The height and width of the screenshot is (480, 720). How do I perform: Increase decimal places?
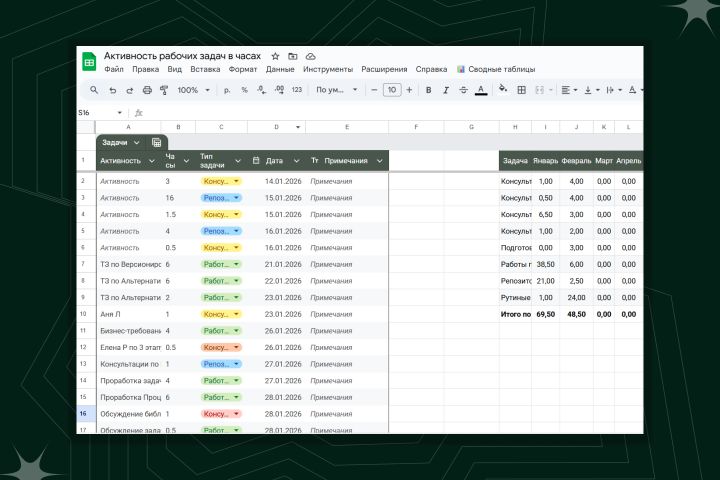click(279, 90)
